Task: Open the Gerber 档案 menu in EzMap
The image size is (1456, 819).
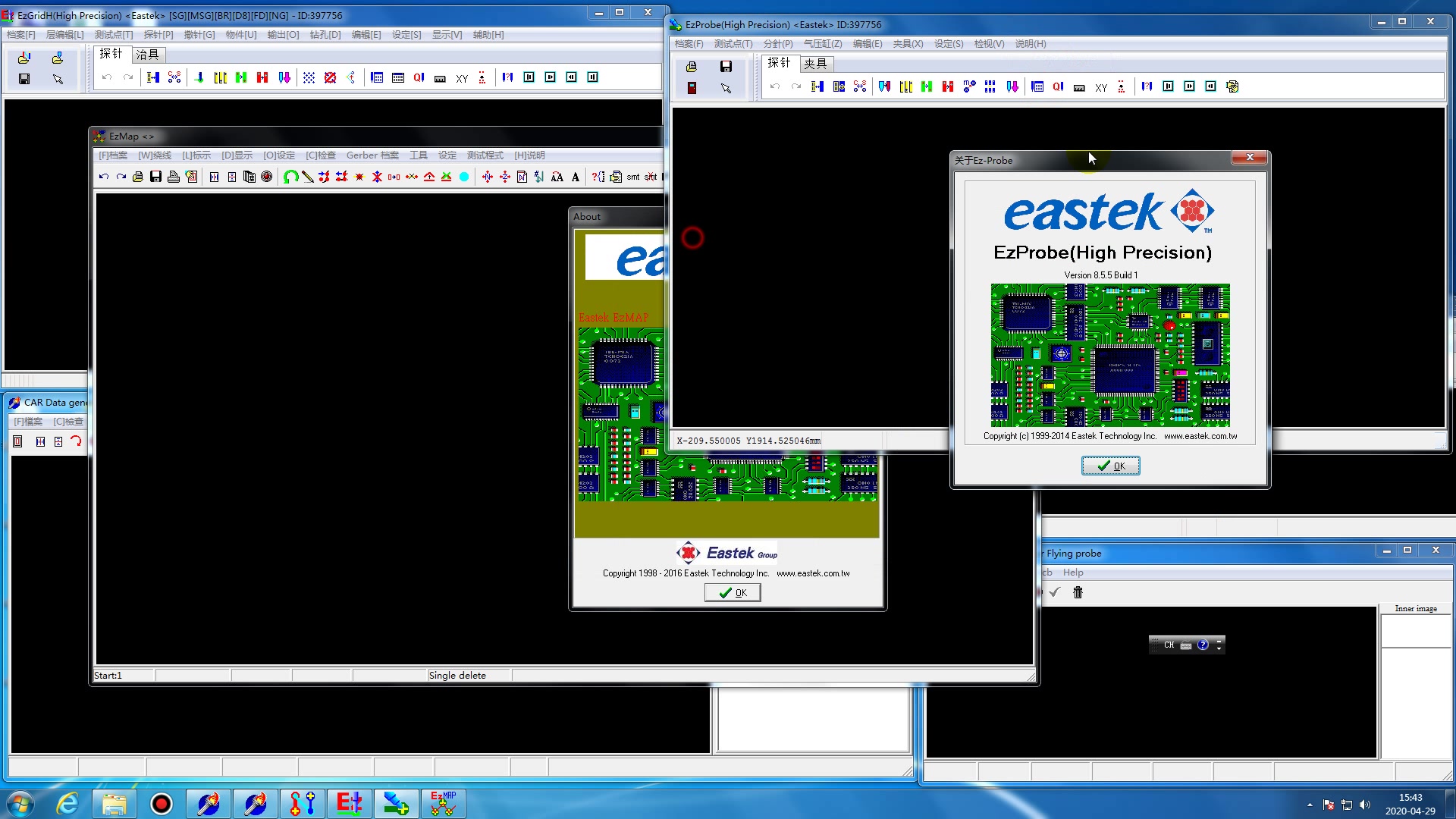Action: pos(372,155)
